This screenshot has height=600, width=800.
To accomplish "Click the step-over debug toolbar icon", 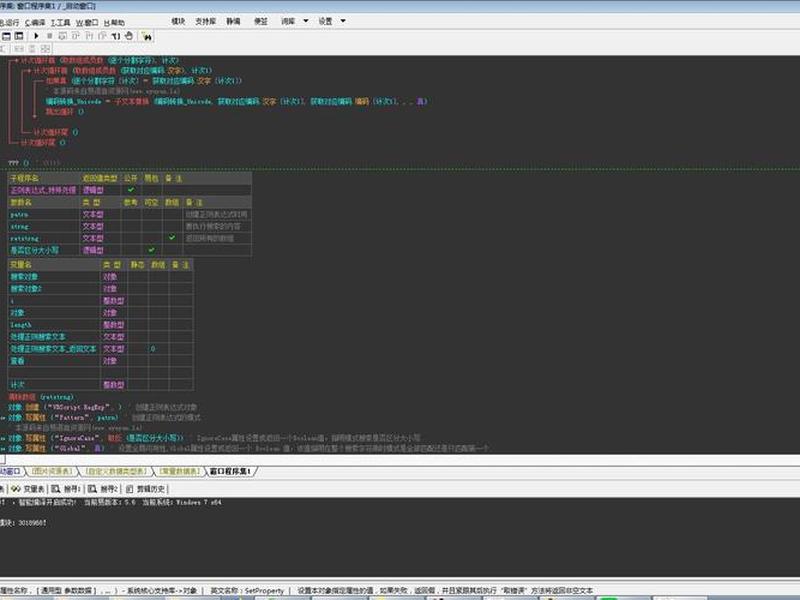I will (76, 36).
